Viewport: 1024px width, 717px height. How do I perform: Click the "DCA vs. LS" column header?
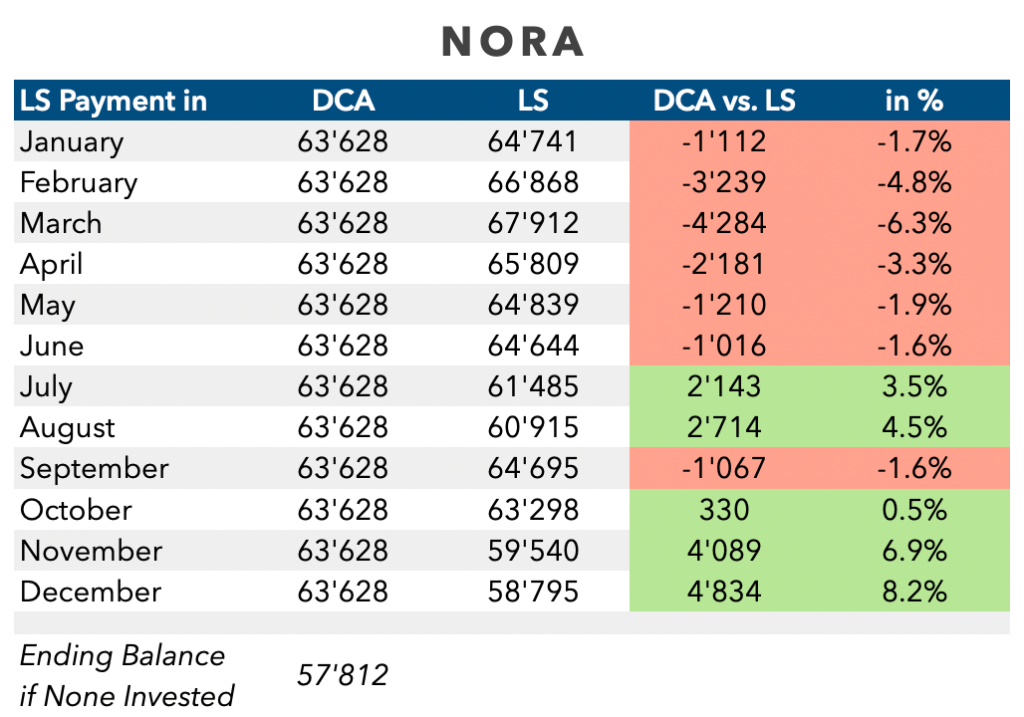tap(724, 101)
